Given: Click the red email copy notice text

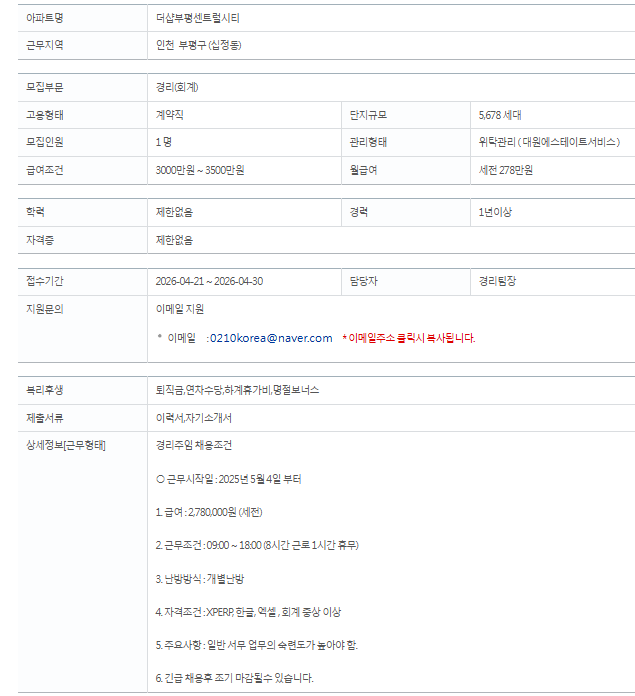Looking at the screenshot, I should [x=409, y=338].
